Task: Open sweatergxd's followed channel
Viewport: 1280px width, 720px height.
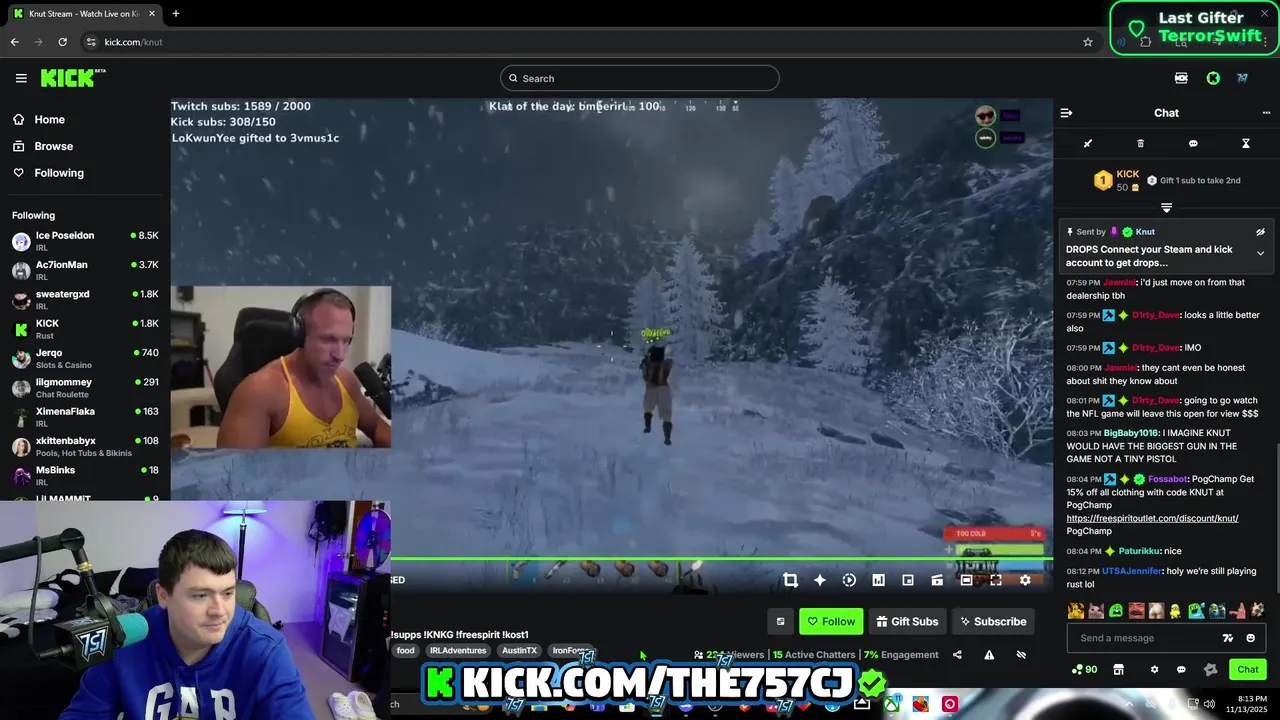Action: point(84,299)
